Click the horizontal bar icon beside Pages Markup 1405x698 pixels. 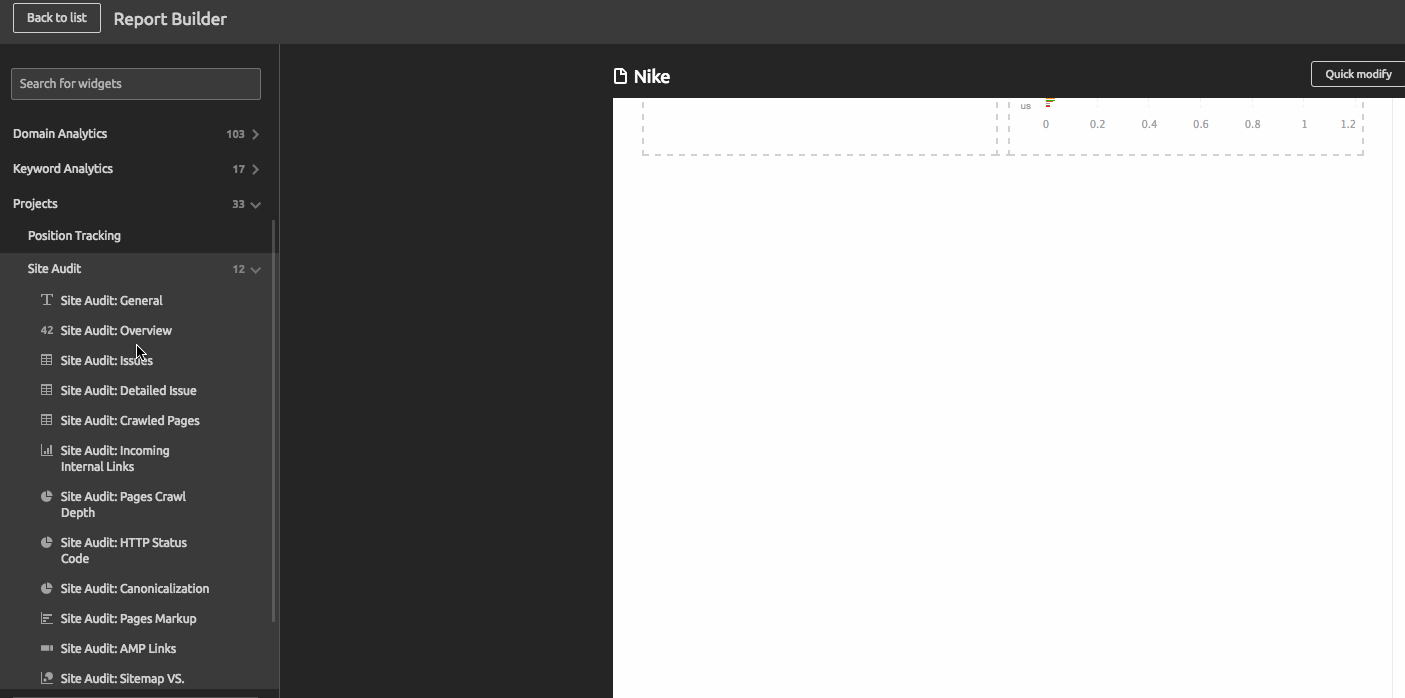pyautogui.click(x=46, y=618)
